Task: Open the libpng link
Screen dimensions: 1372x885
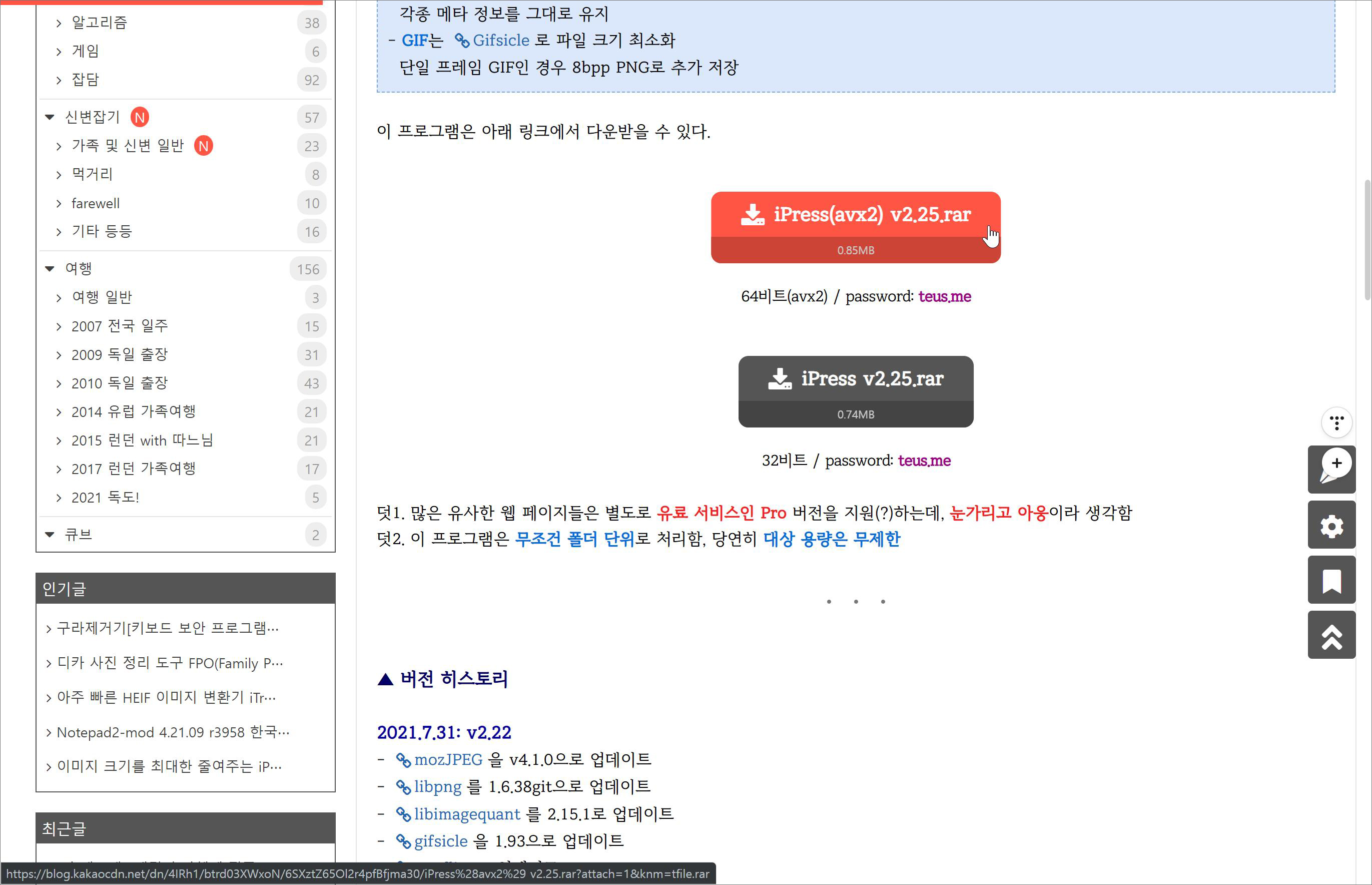Action: 438,787
